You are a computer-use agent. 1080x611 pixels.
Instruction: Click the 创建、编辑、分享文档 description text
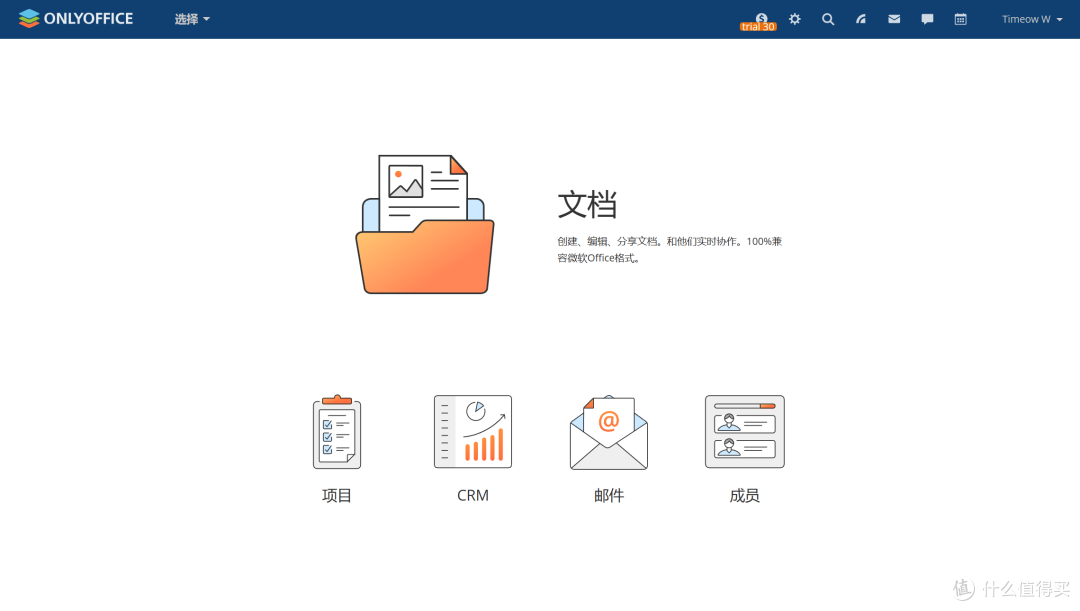669,249
